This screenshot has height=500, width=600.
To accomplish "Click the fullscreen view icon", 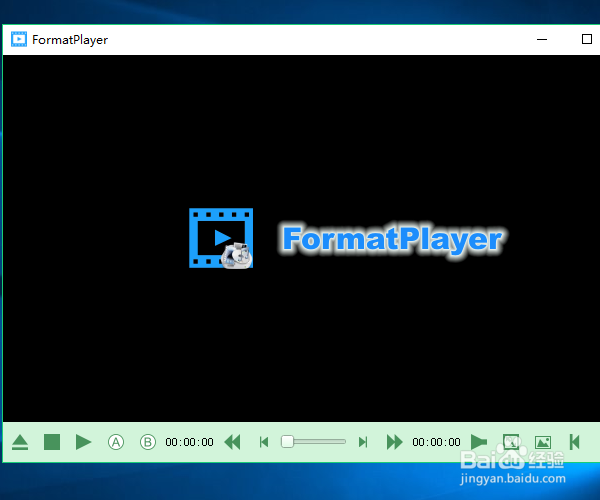I will 511,442.
